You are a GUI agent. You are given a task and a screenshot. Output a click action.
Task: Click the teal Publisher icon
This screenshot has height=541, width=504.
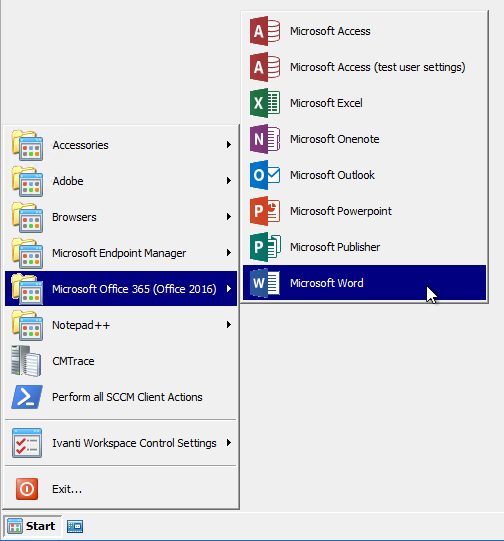pos(265,247)
